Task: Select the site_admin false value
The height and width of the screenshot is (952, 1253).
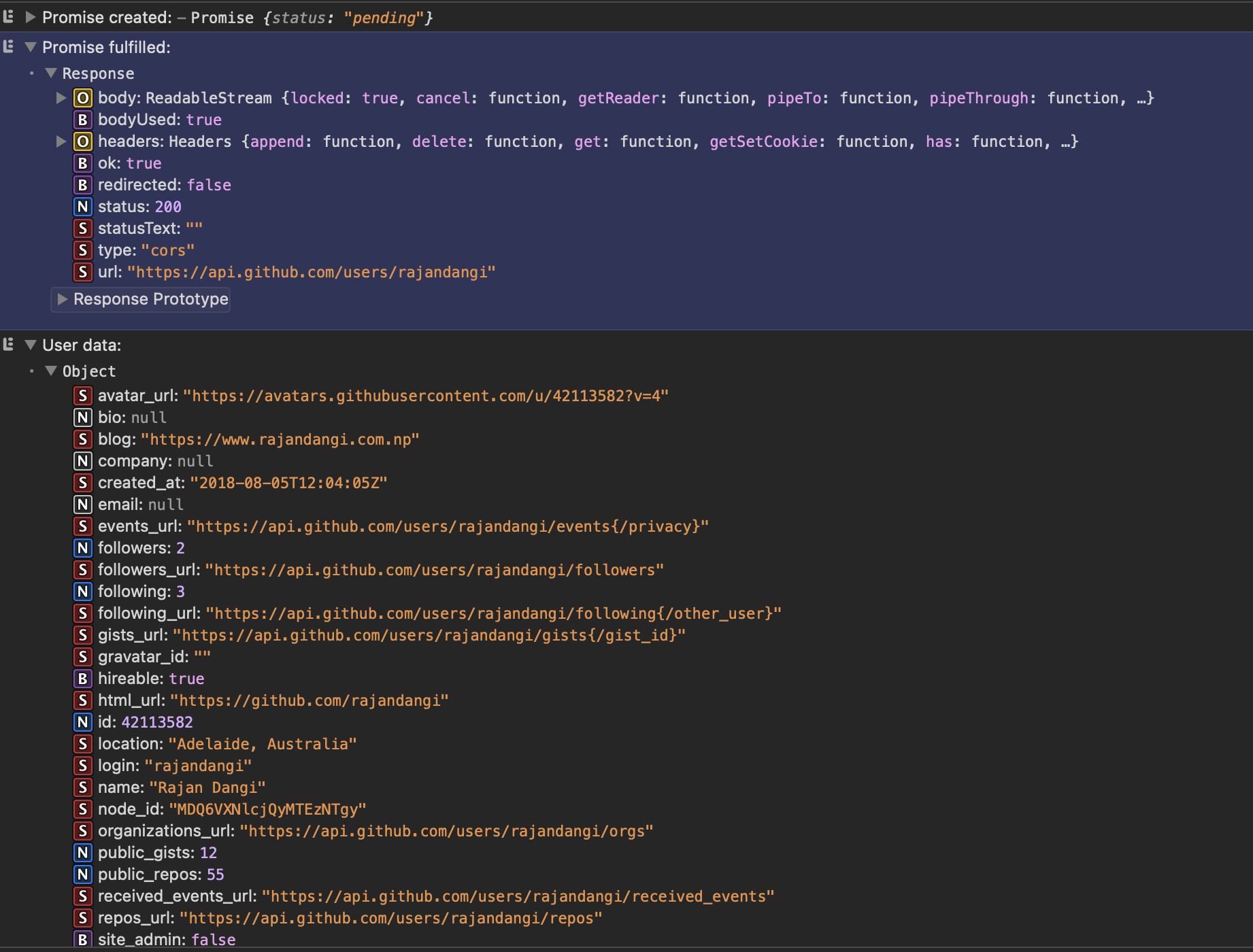Action: [214, 940]
